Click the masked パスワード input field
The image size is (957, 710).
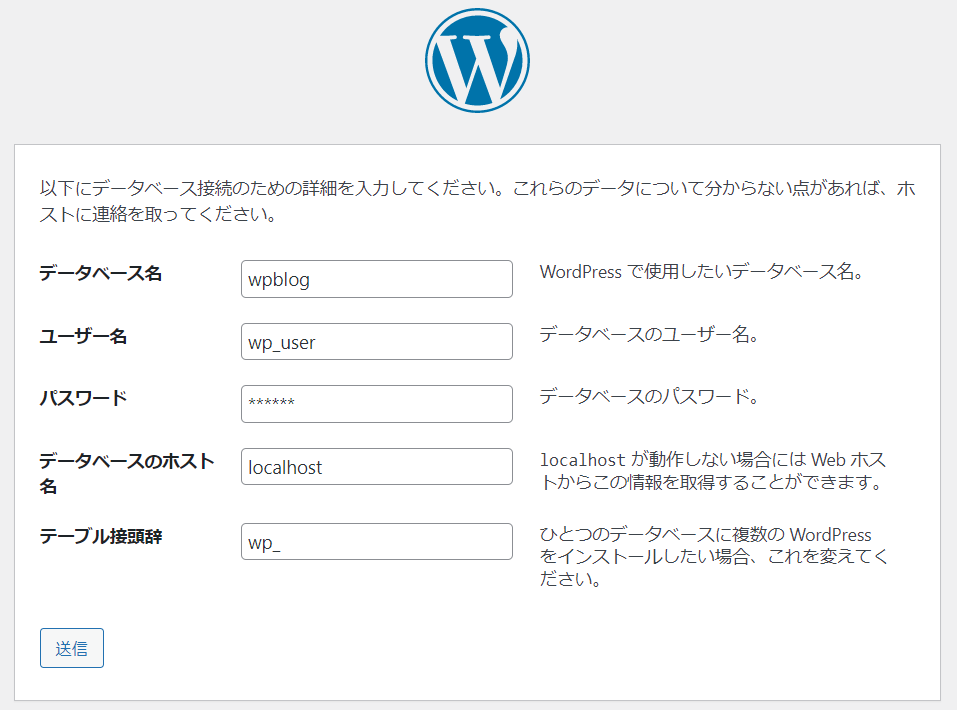(x=376, y=403)
